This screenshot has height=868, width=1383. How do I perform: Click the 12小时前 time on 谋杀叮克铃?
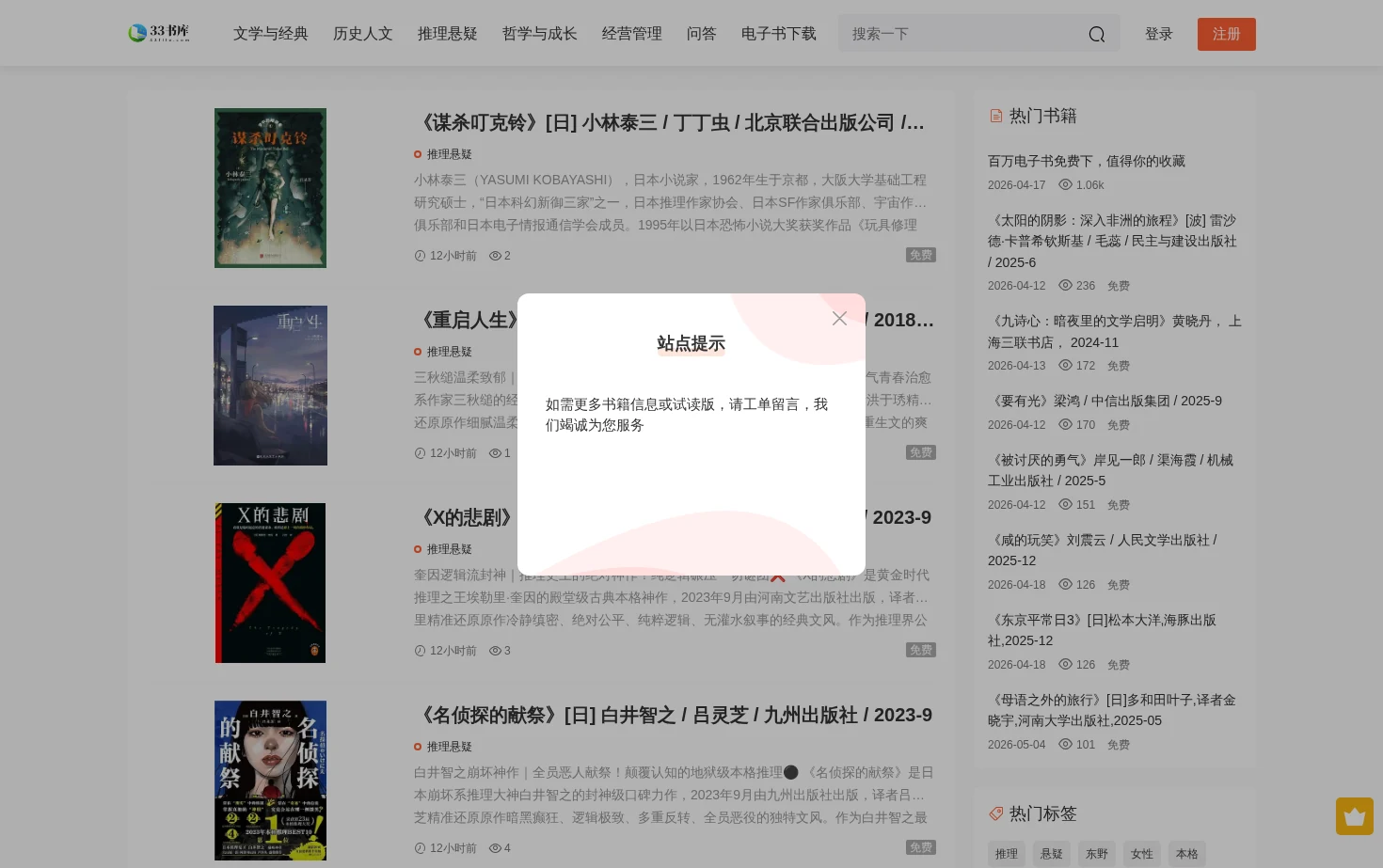click(x=453, y=256)
